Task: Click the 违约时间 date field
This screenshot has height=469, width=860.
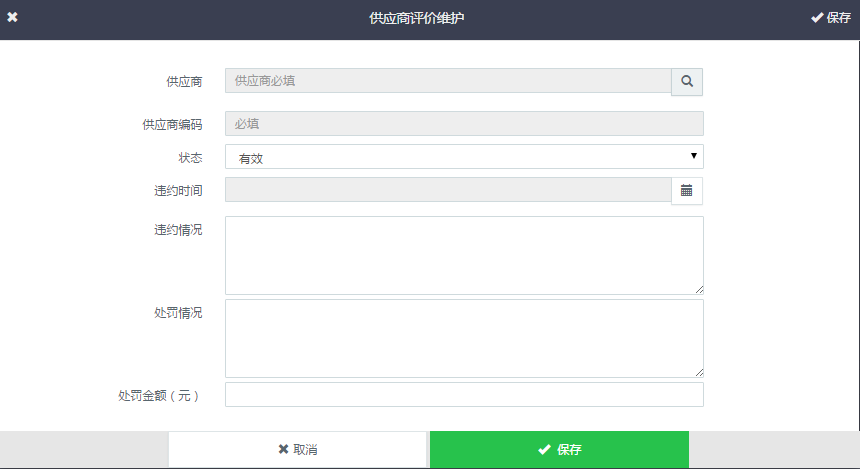Action: pyautogui.click(x=447, y=190)
